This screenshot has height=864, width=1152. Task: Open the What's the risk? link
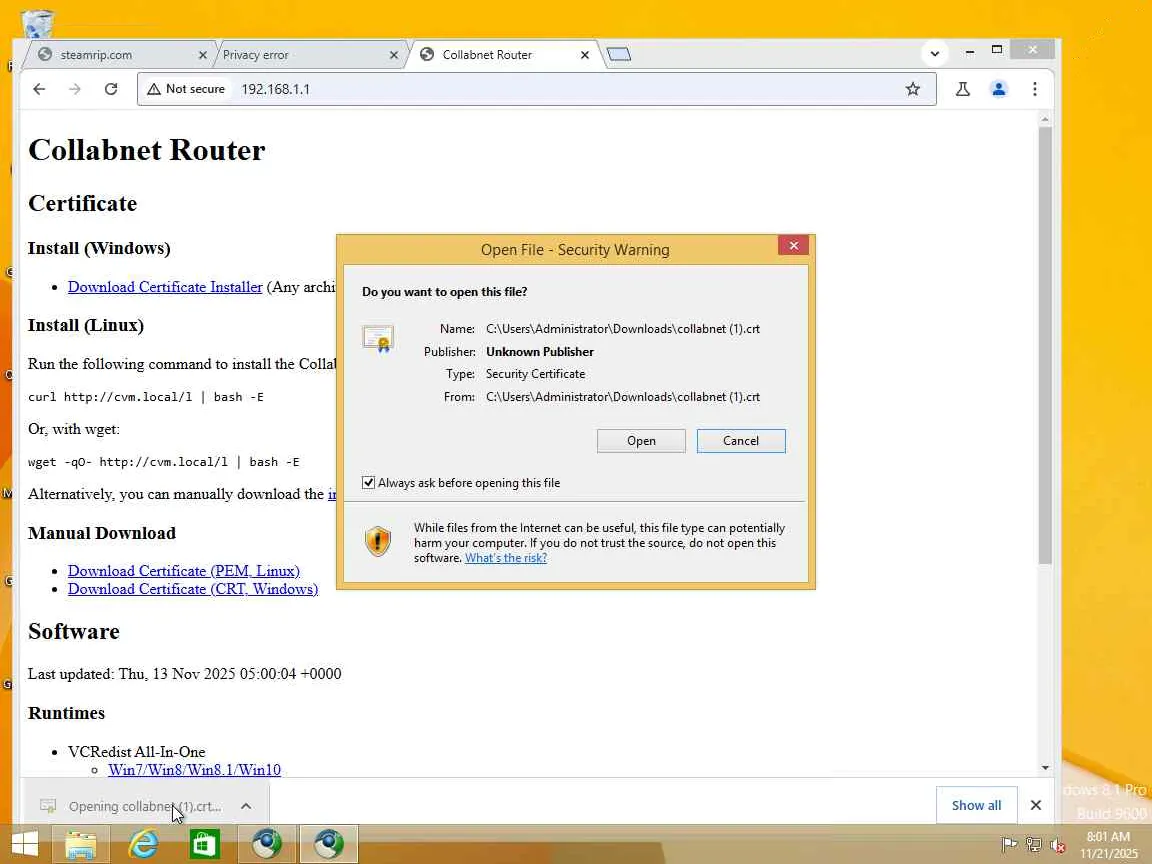[x=505, y=558]
